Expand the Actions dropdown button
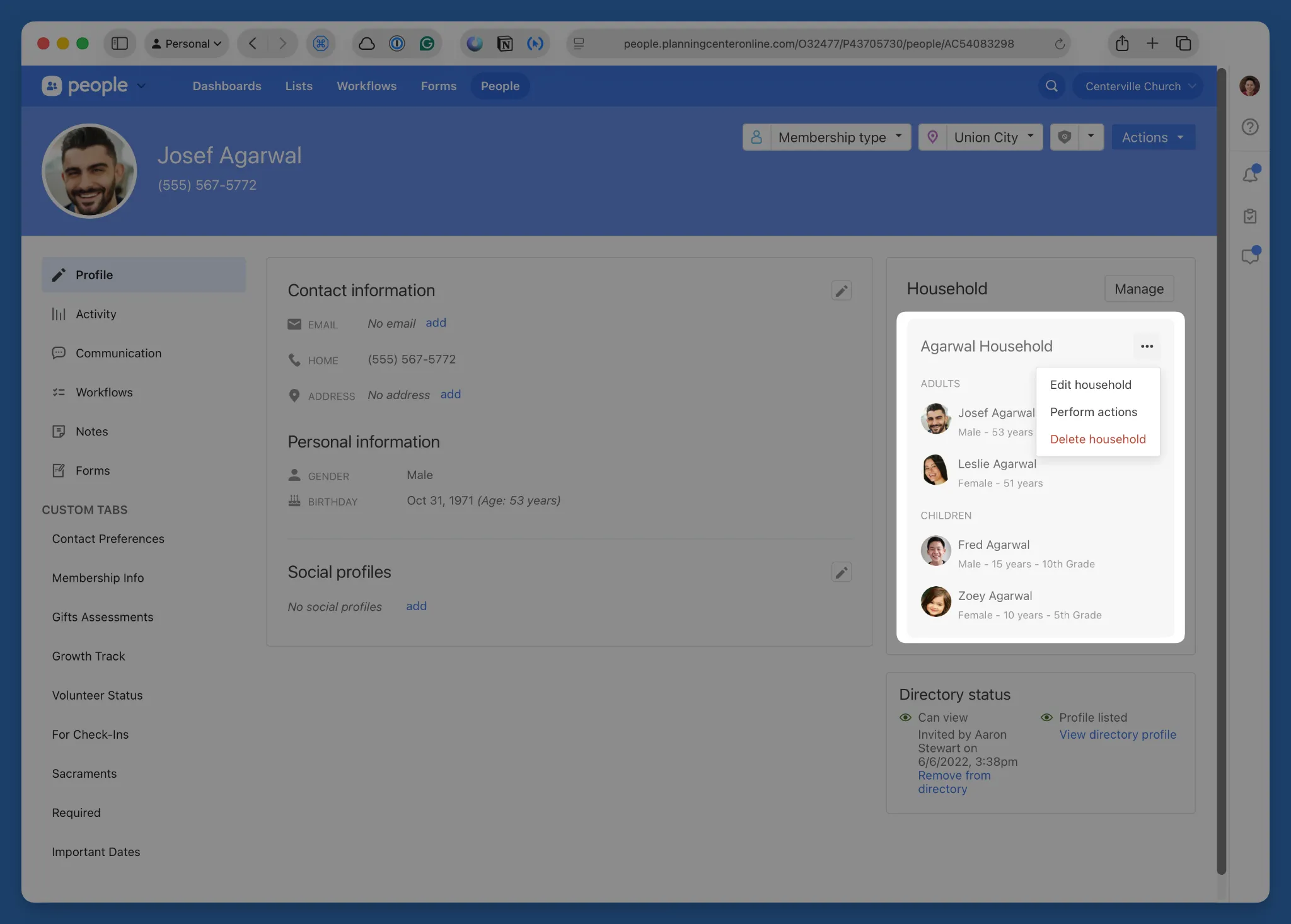Viewport: 1291px width, 924px height. (1153, 137)
